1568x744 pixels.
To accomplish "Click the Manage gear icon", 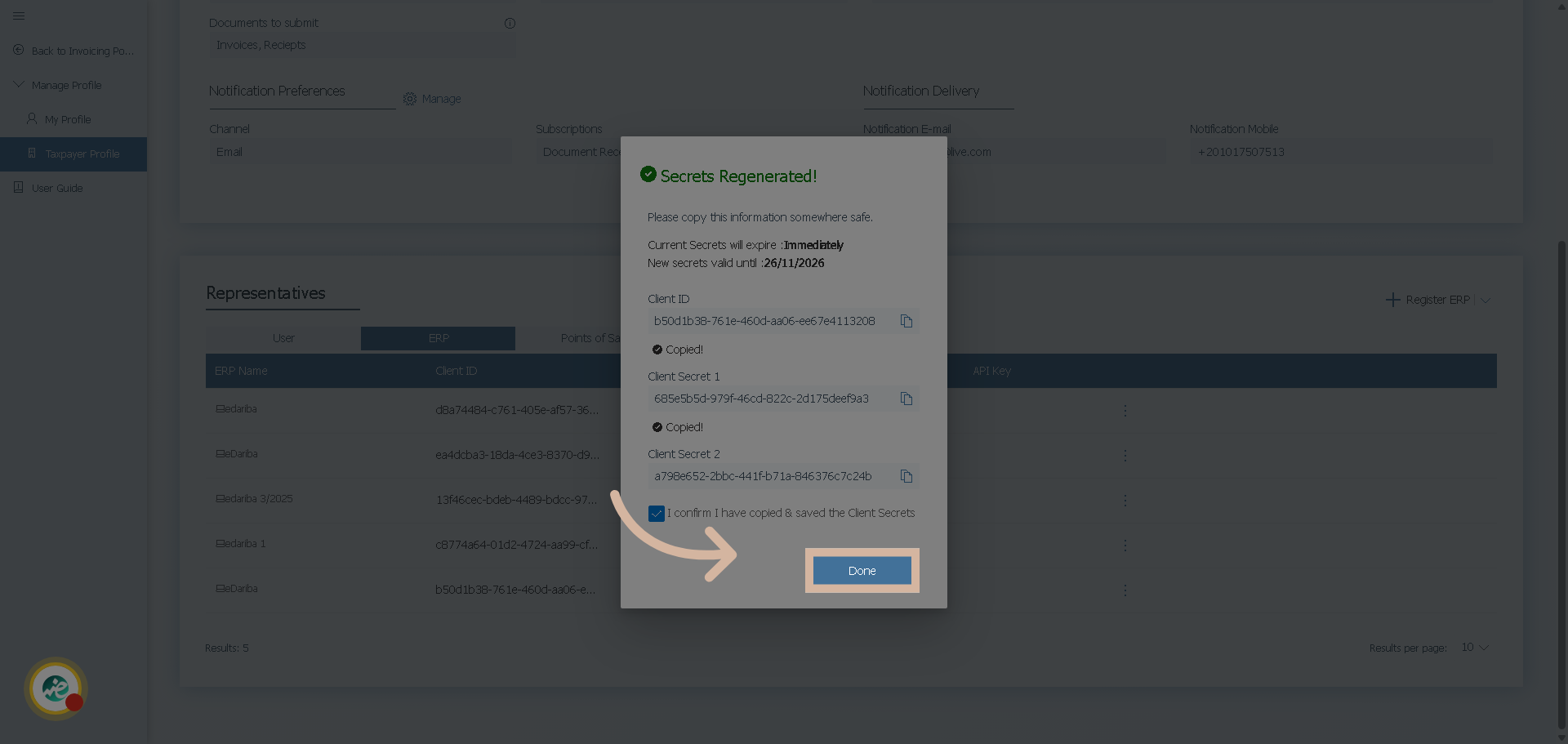I will (410, 99).
